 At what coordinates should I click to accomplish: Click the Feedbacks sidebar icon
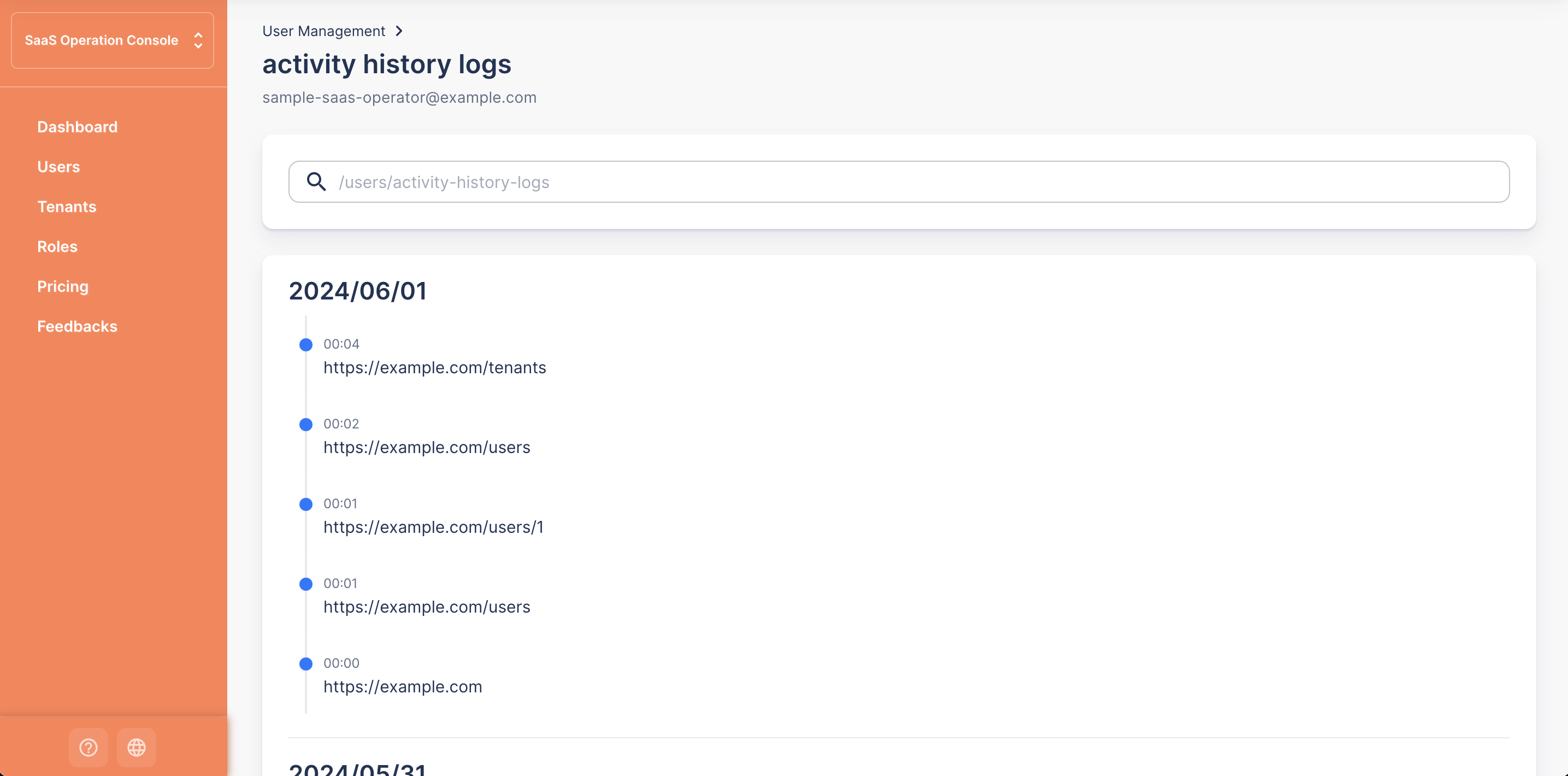[77, 326]
